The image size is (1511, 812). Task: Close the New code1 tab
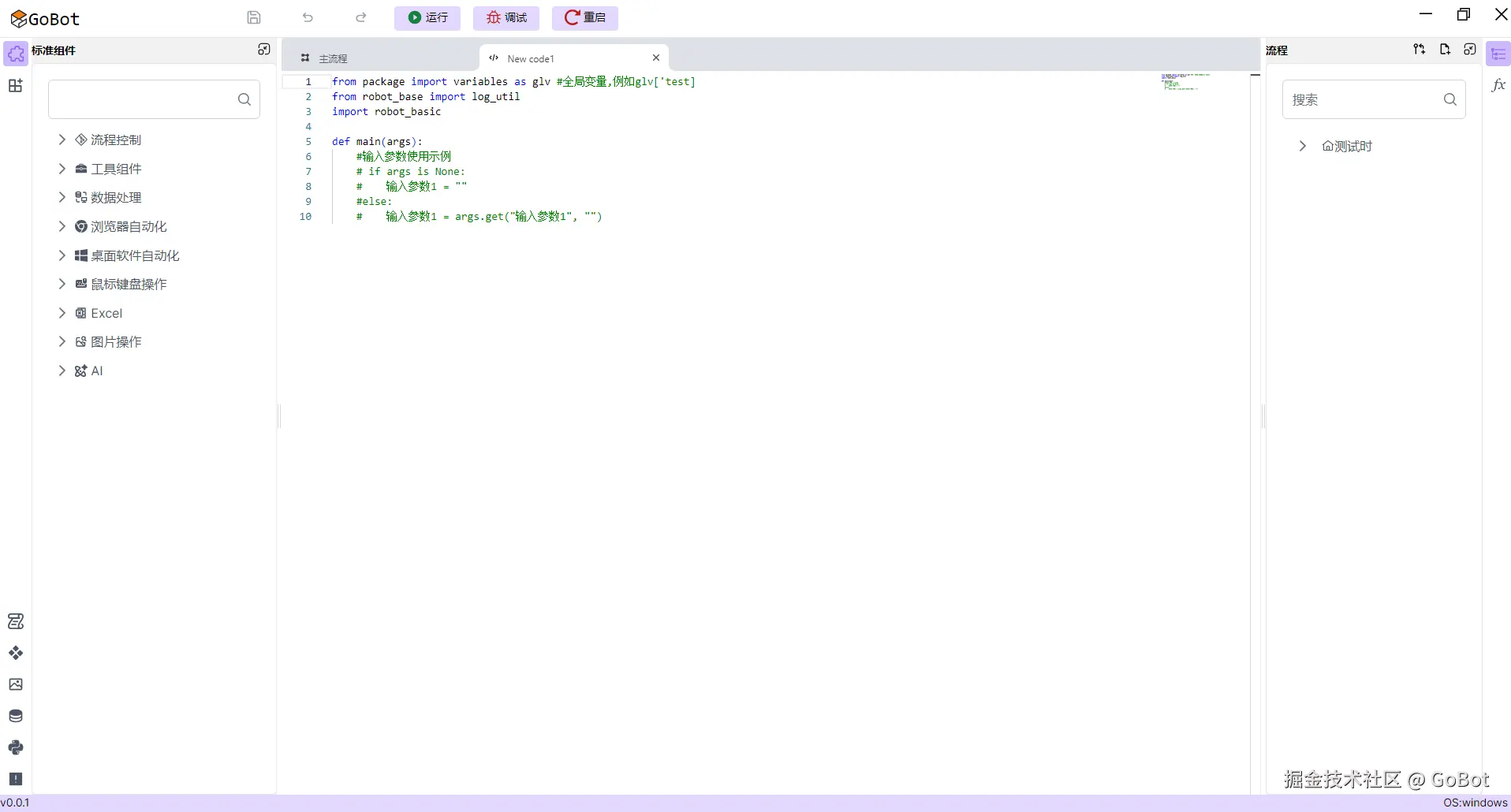click(x=656, y=58)
